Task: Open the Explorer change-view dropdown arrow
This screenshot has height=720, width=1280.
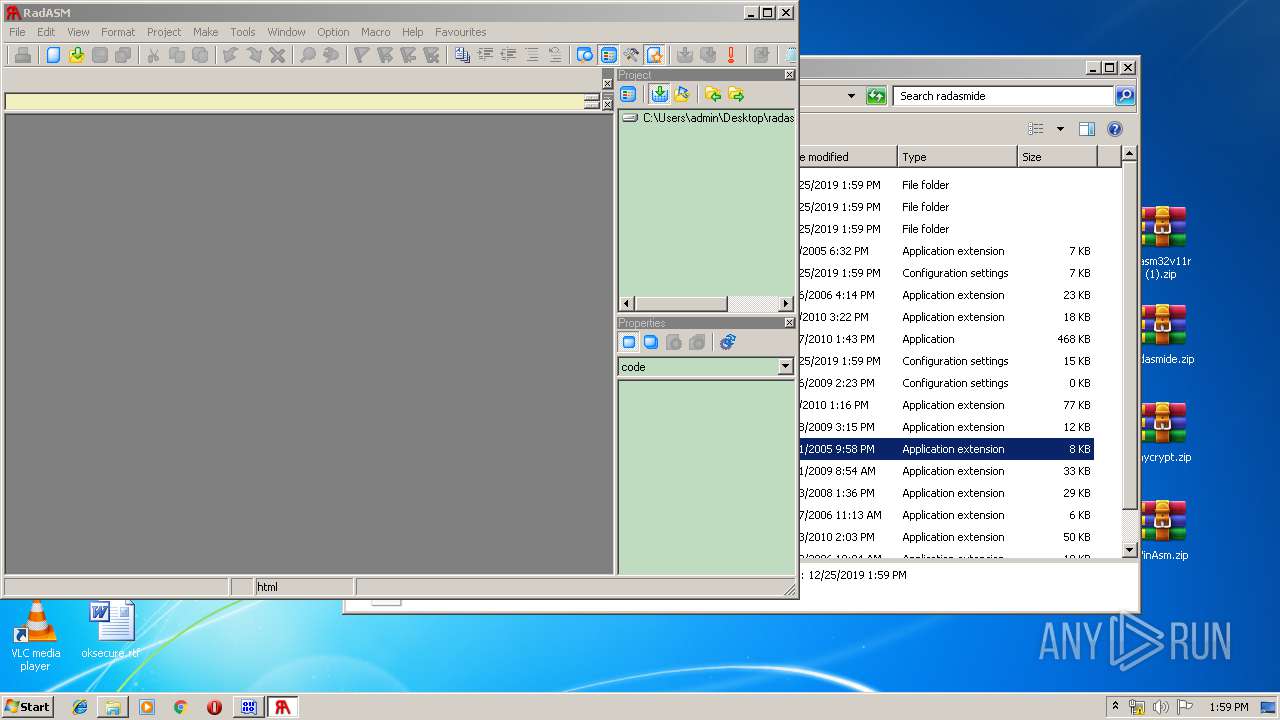Action: coord(1060,129)
